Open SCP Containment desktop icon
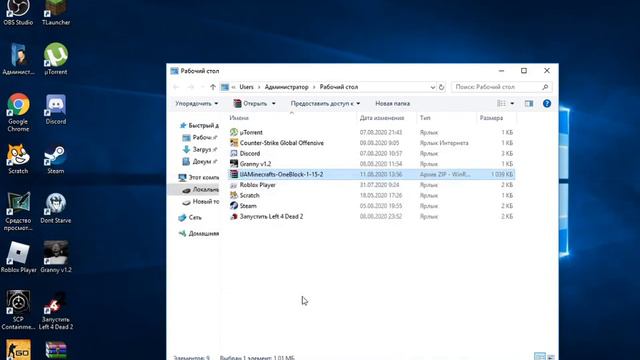 18,310
